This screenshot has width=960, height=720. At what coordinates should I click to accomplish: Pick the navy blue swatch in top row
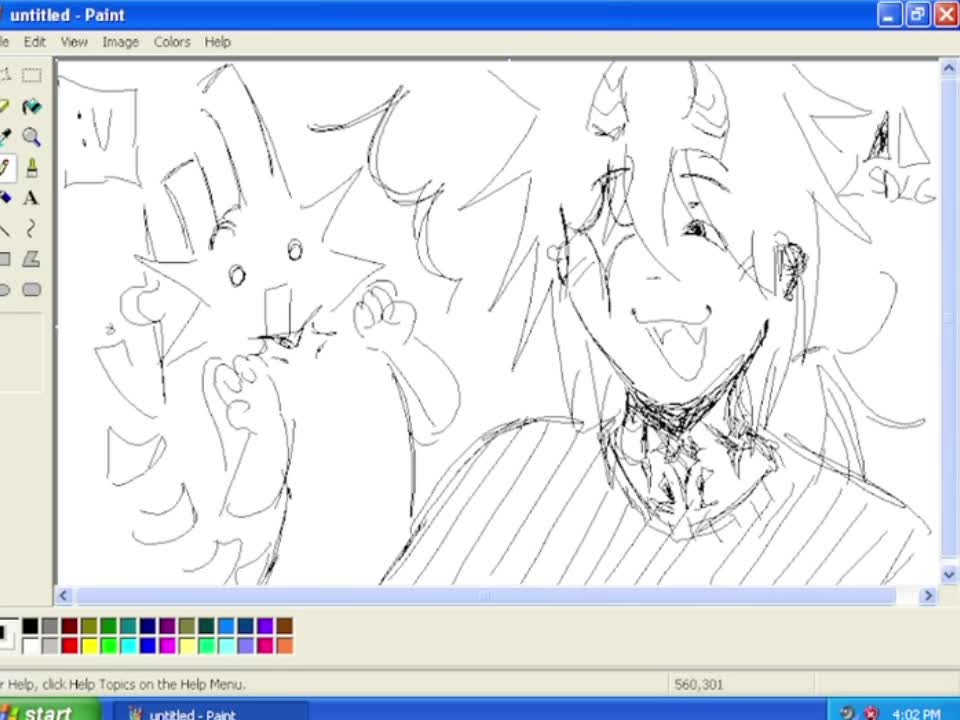tap(148, 626)
